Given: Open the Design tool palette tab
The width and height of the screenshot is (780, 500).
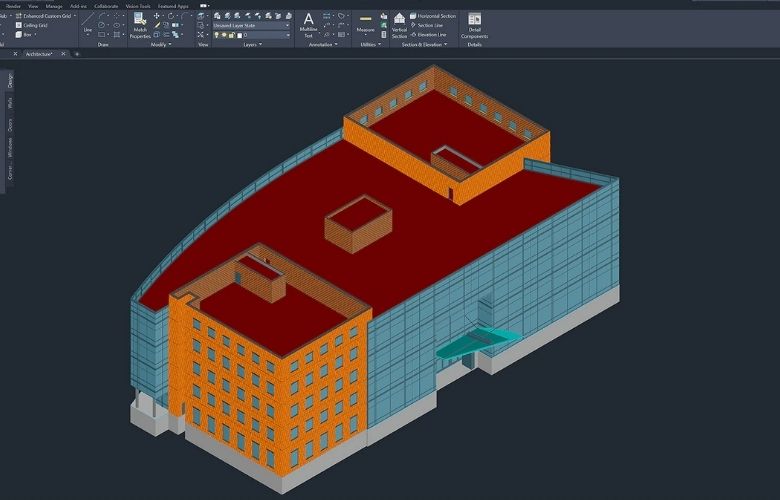Looking at the screenshot, I should pyautogui.click(x=10, y=81).
